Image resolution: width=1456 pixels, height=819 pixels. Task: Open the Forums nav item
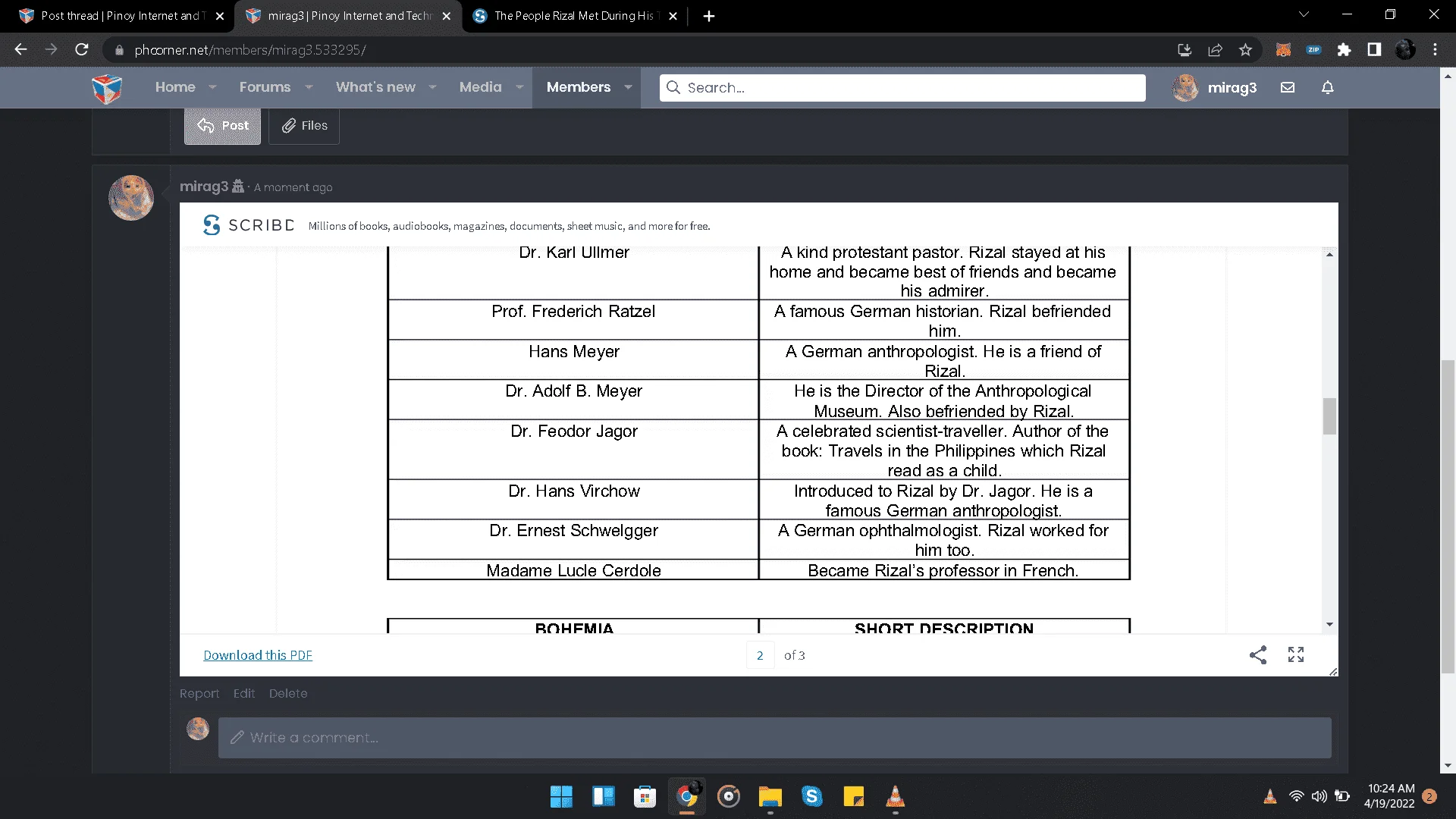(265, 87)
